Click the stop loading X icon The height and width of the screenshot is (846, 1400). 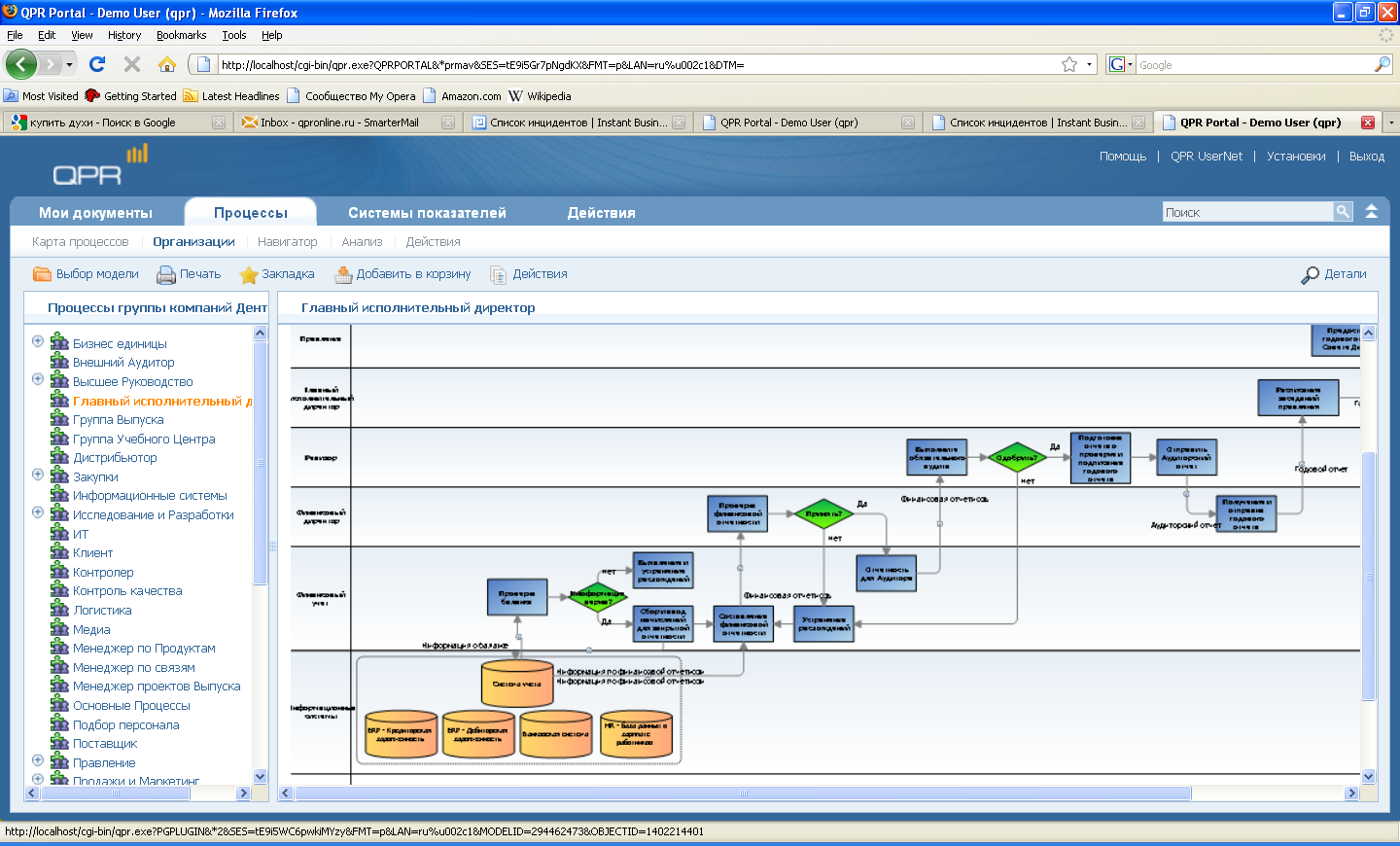click(132, 64)
